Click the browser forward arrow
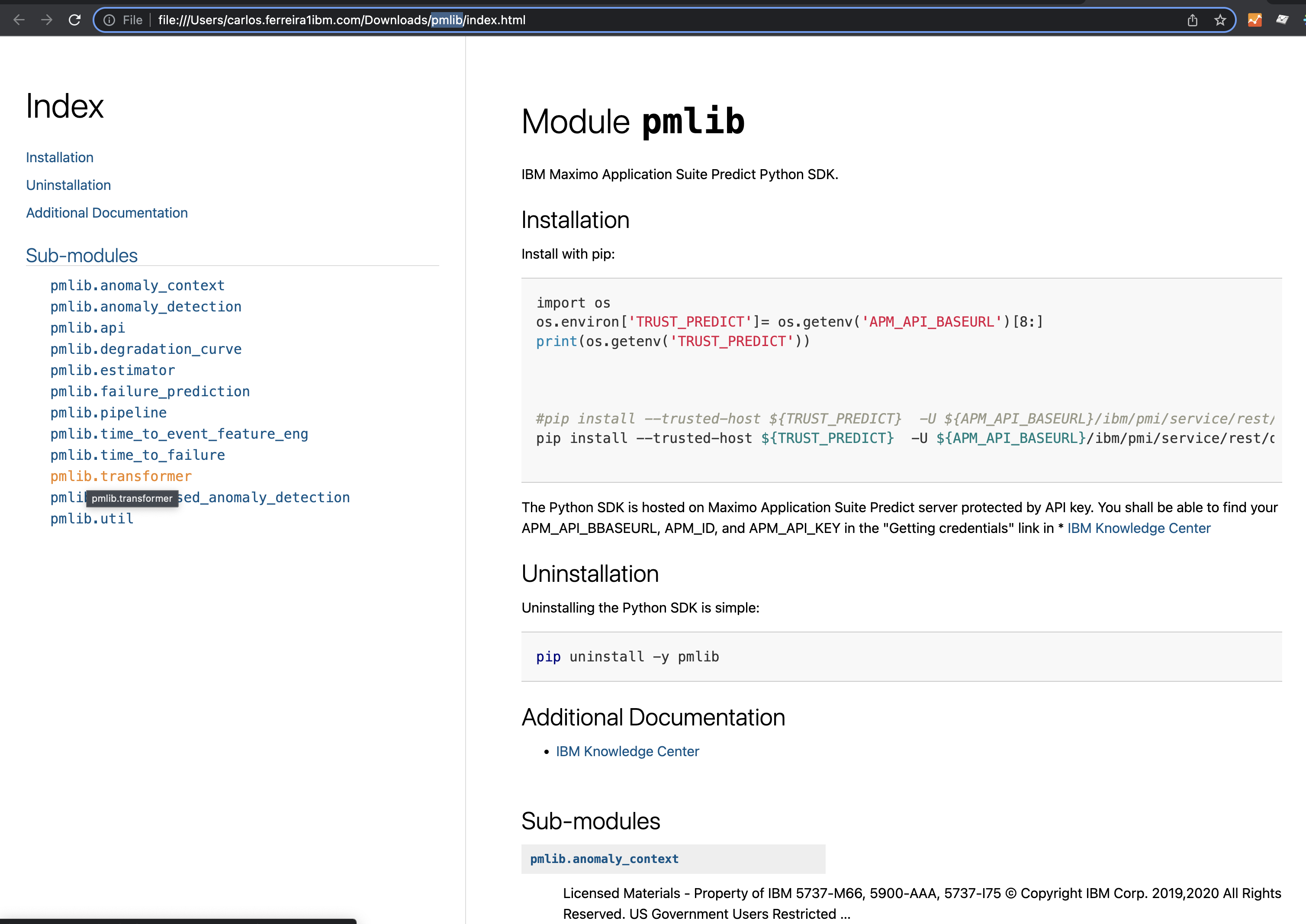 click(47, 20)
